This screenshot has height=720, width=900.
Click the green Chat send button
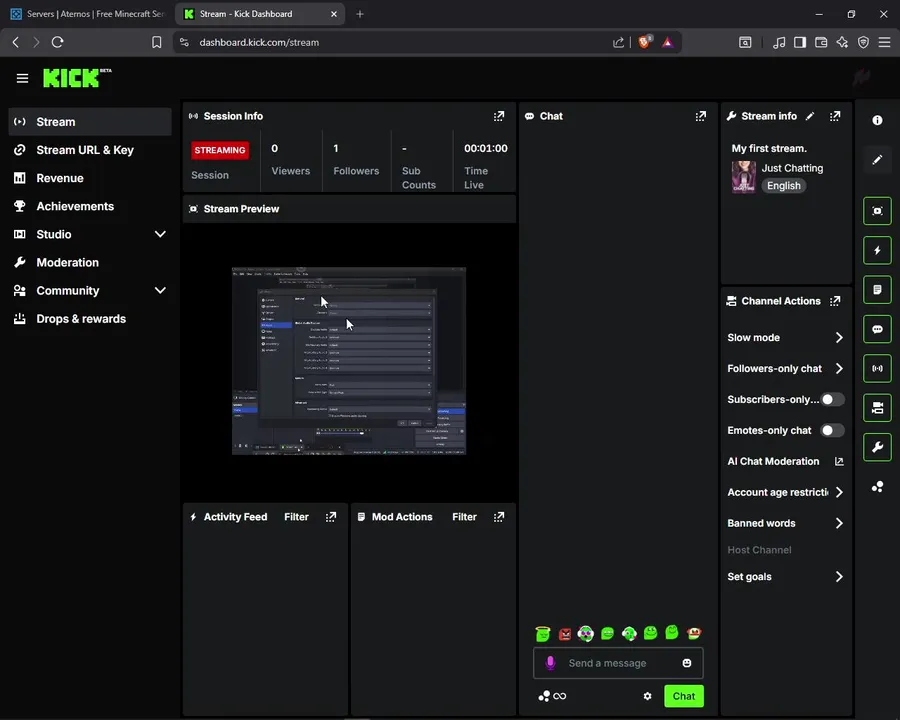point(684,696)
